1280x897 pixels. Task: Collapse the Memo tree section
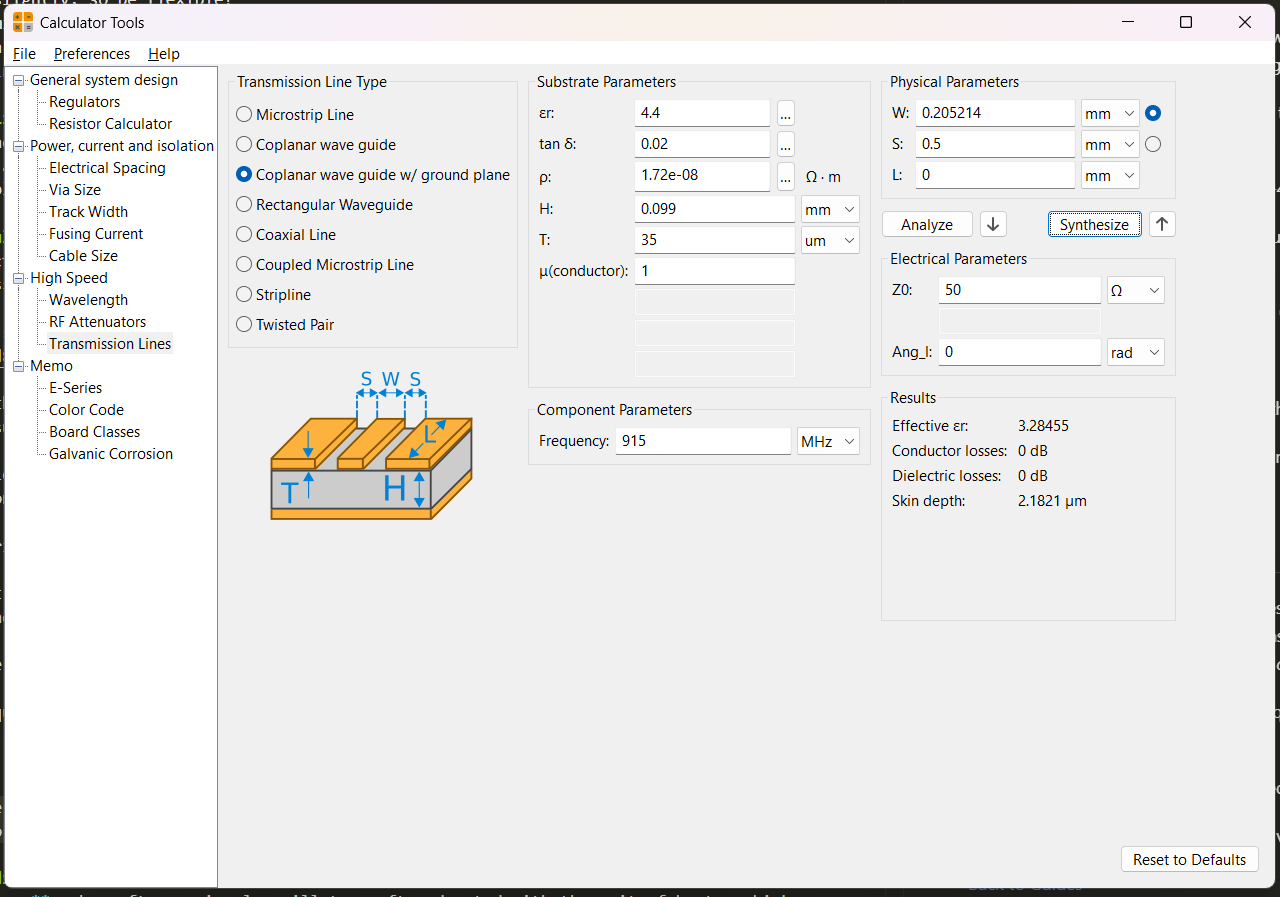pyautogui.click(x=16, y=365)
